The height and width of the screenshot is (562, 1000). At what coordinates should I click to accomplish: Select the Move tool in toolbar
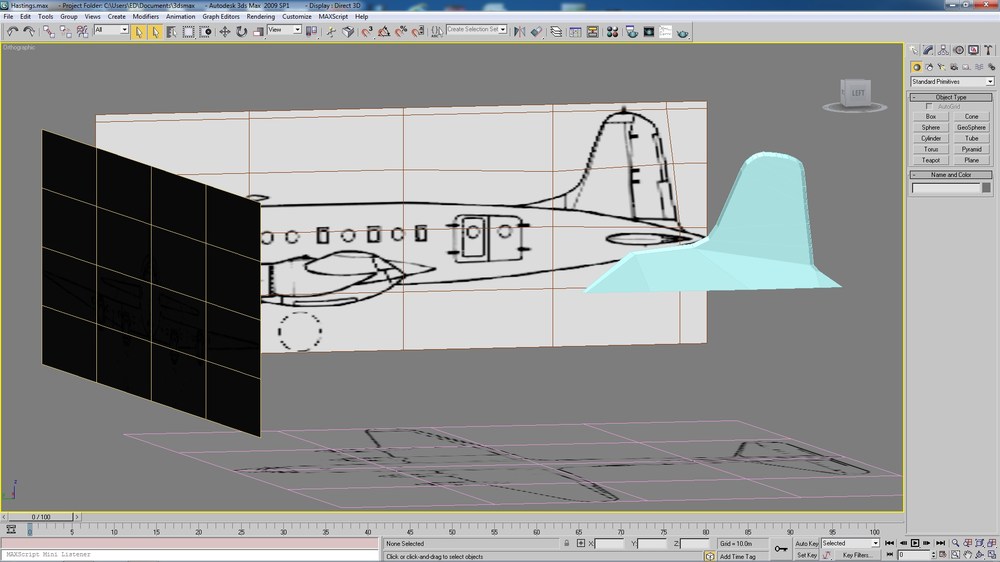[x=225, y=31]
